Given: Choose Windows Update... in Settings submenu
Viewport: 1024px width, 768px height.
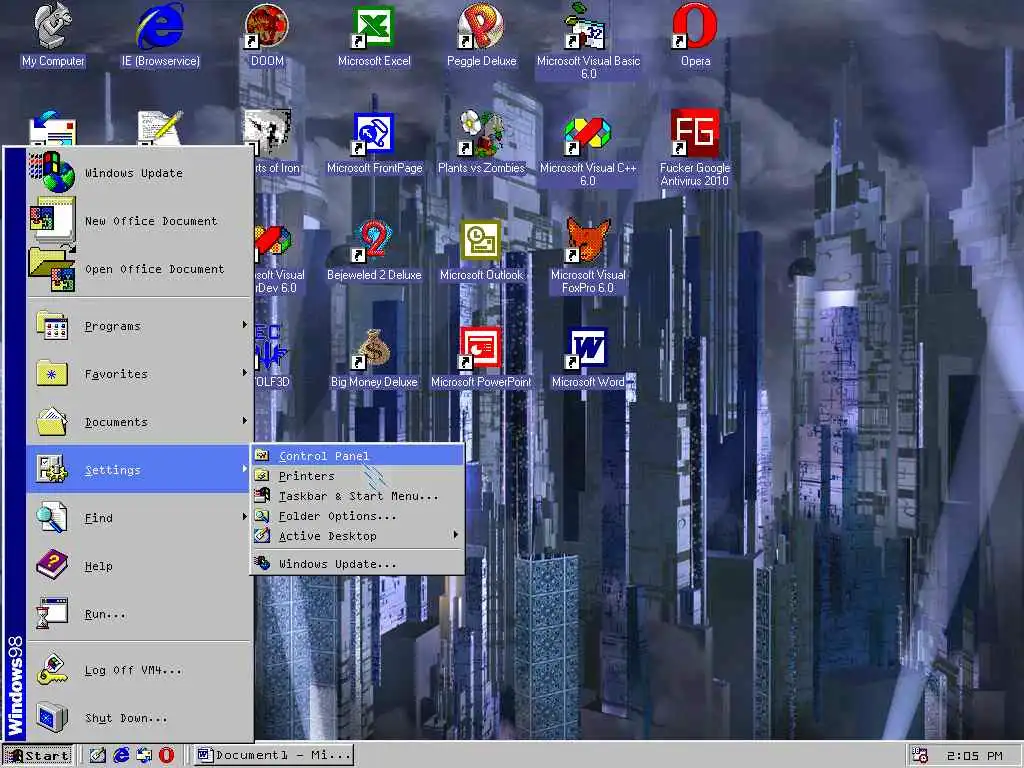Looking at the screenshot, I should [x=357, y=564].
